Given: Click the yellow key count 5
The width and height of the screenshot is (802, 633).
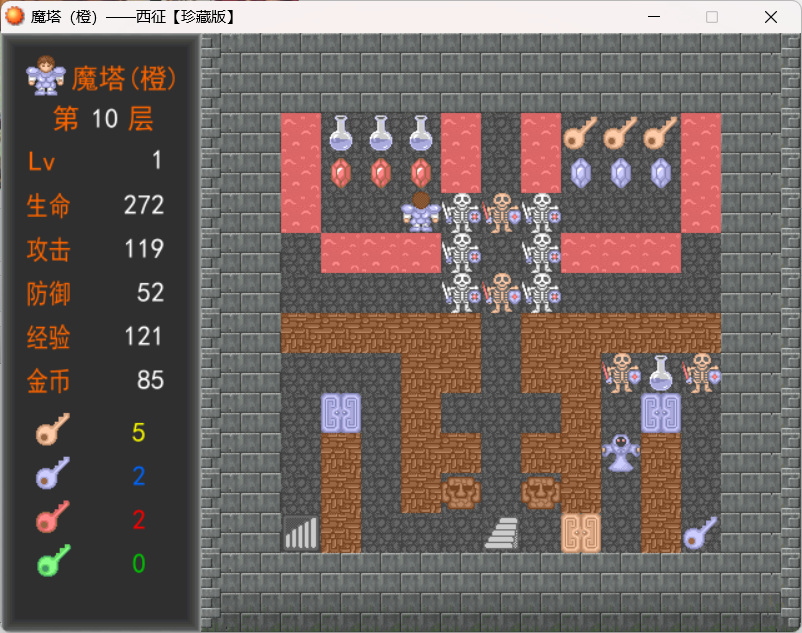Looking at the screenshot, I should [x=139, y=433].
